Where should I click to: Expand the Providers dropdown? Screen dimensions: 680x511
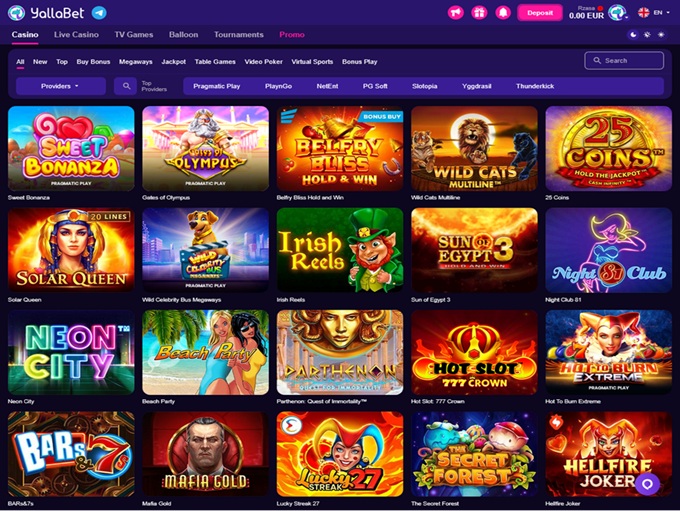[x=61, y=86]
